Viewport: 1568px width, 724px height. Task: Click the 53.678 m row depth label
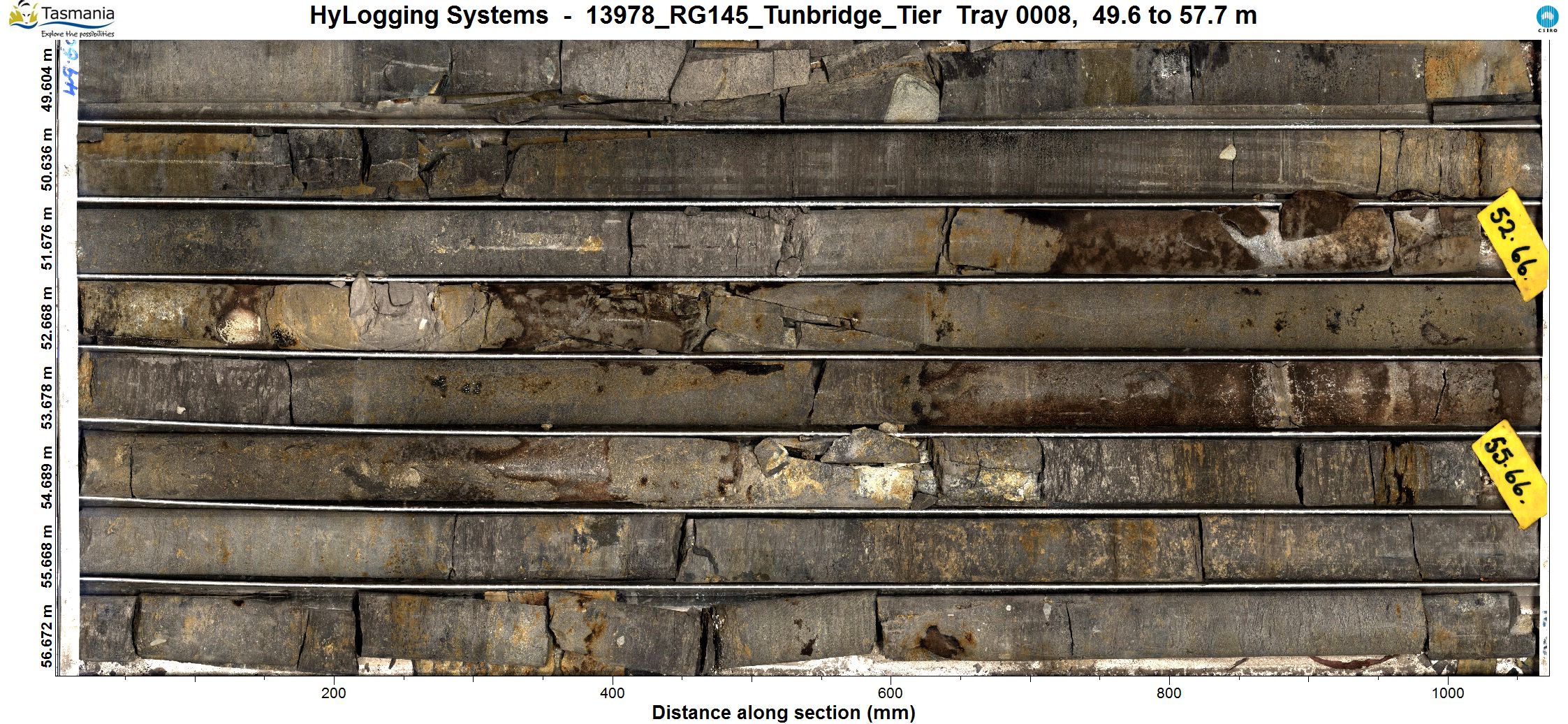click(47, 397)
